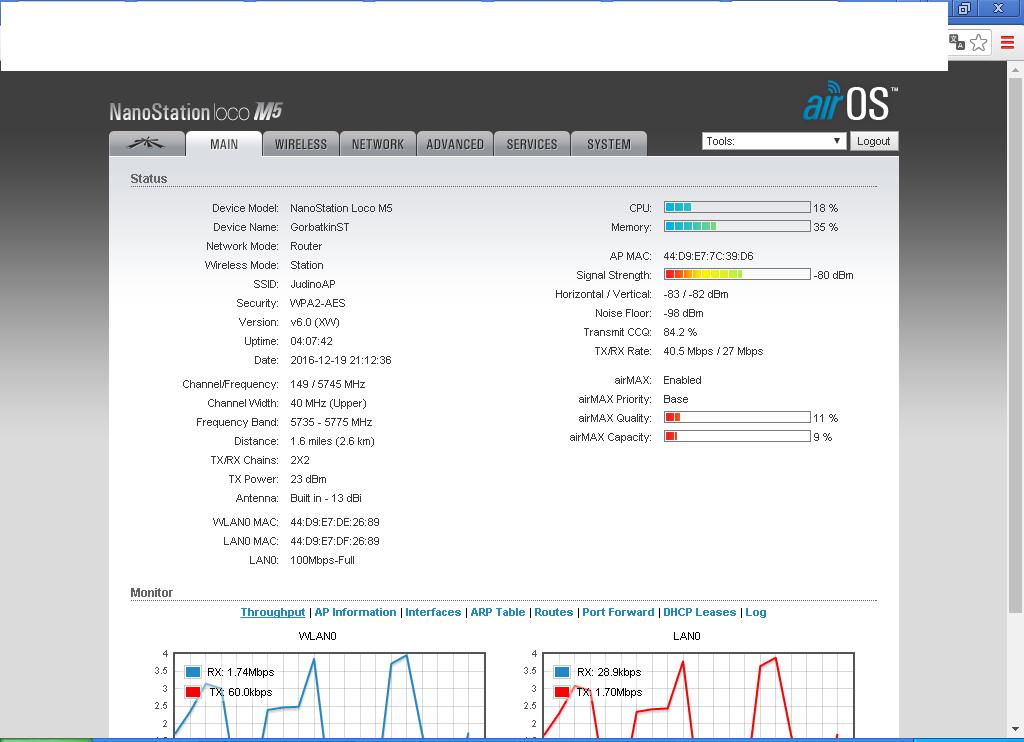Image resolution: width=1024 pixels, height=742 pixels.
Task: Click WLAN0 blue RX legend square
Action: 193,671
